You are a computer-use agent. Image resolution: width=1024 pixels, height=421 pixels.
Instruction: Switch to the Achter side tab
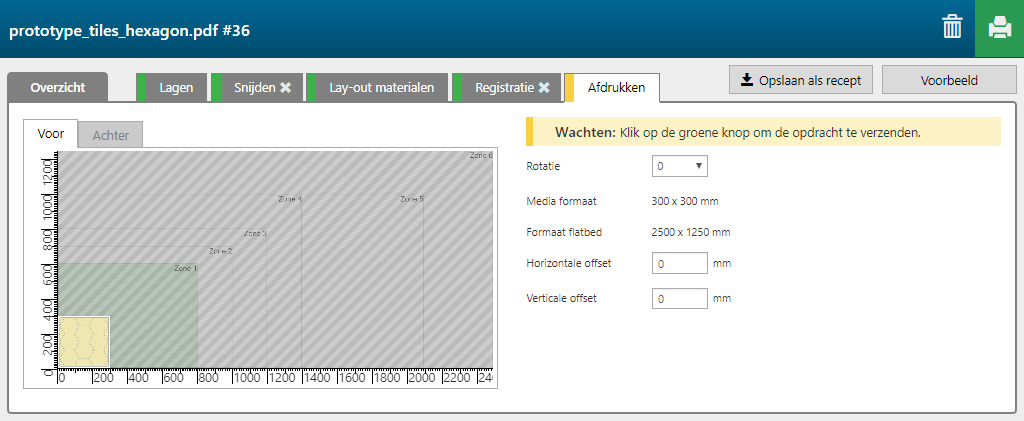[110, 136]
